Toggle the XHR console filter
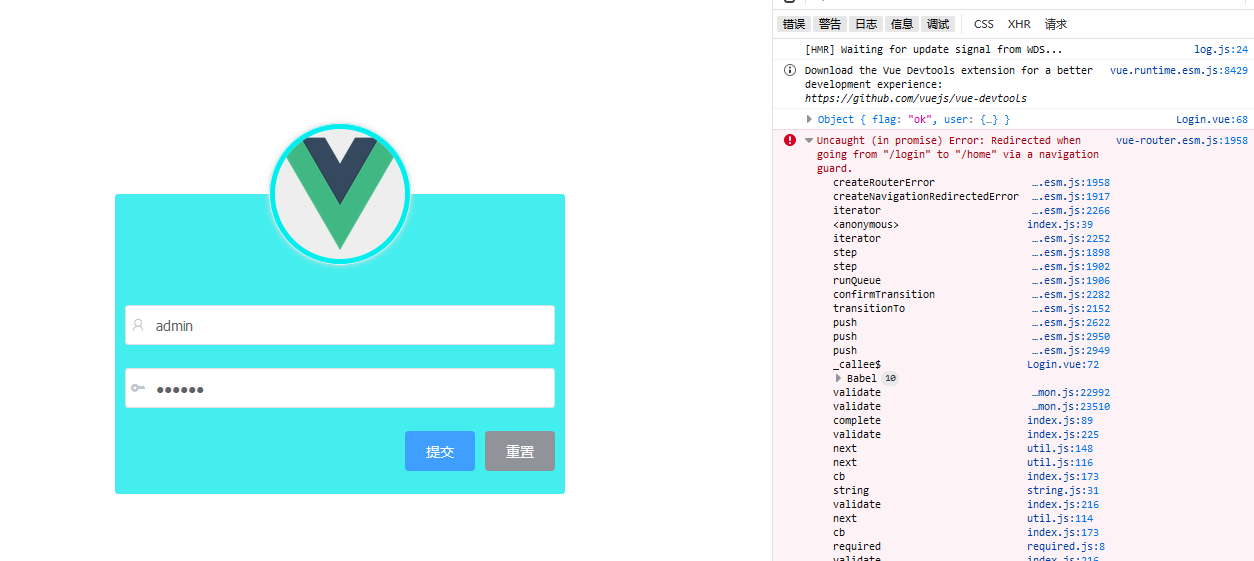This screenshot has width=1254, height=561. [1019, 24]
